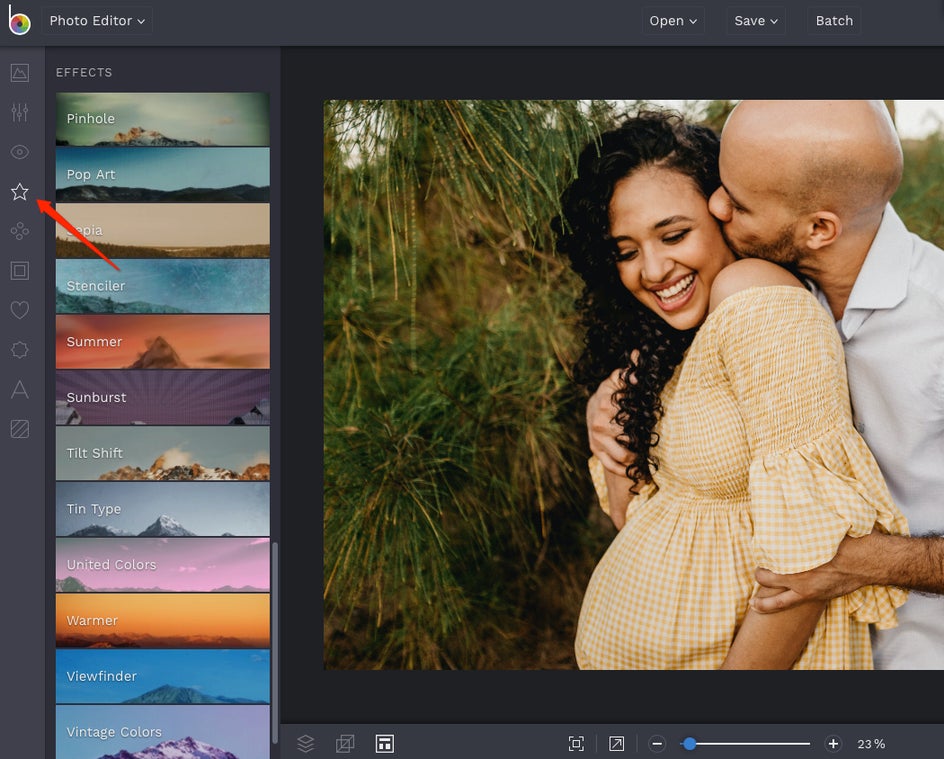Open the Textures sidebar icon
This screenshot has width=944, height=759.
(x=20, y=429)
